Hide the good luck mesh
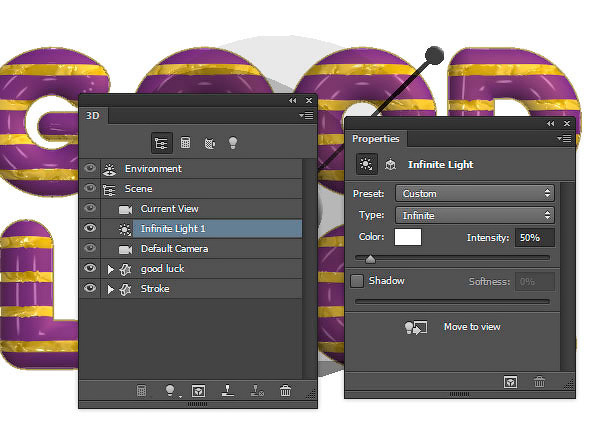Viewport: 600px width, 435px height. point(90,268)
